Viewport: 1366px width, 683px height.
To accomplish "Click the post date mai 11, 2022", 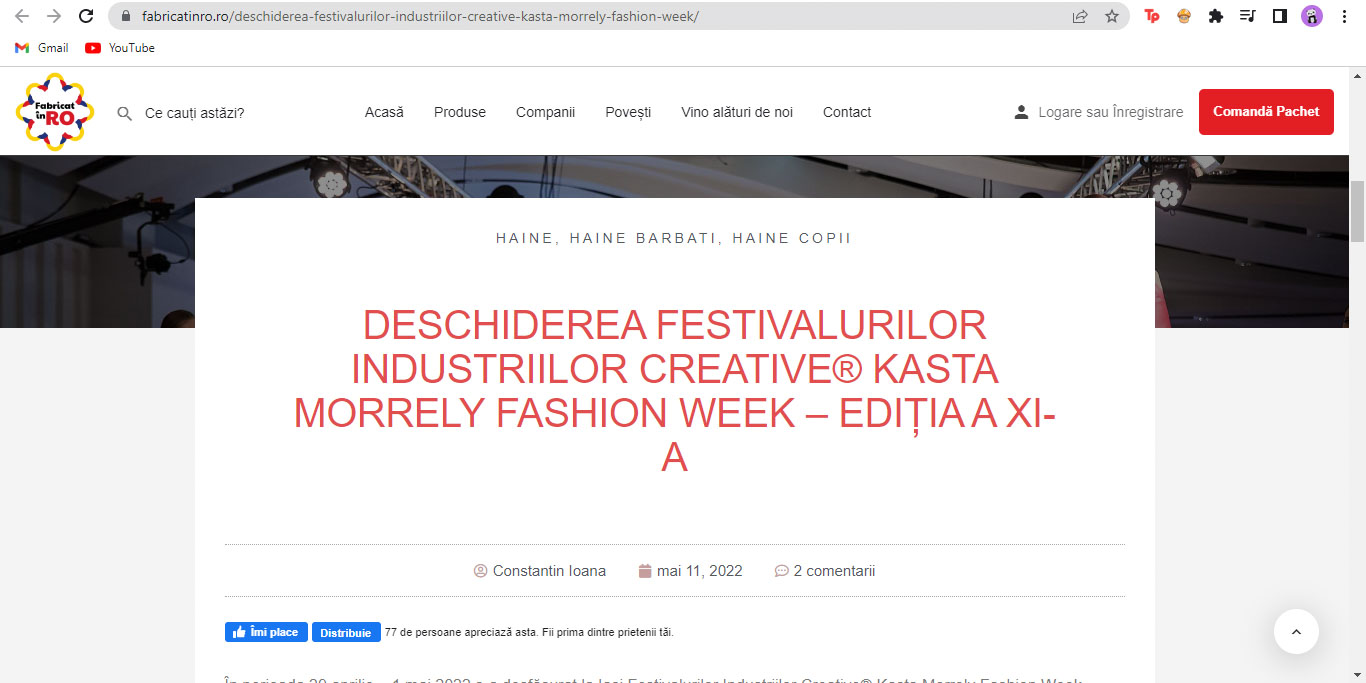I will click(691, 571).
